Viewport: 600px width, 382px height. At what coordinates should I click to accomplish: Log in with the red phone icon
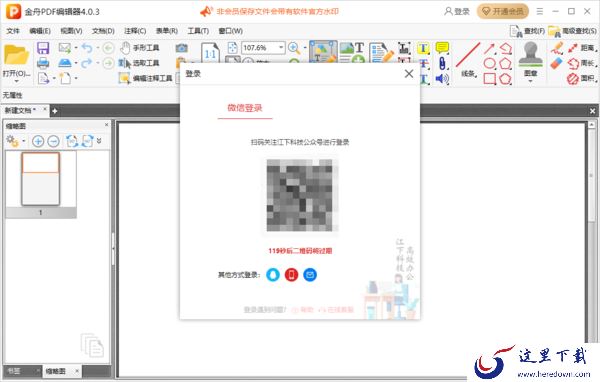click(x=291, y=274)
